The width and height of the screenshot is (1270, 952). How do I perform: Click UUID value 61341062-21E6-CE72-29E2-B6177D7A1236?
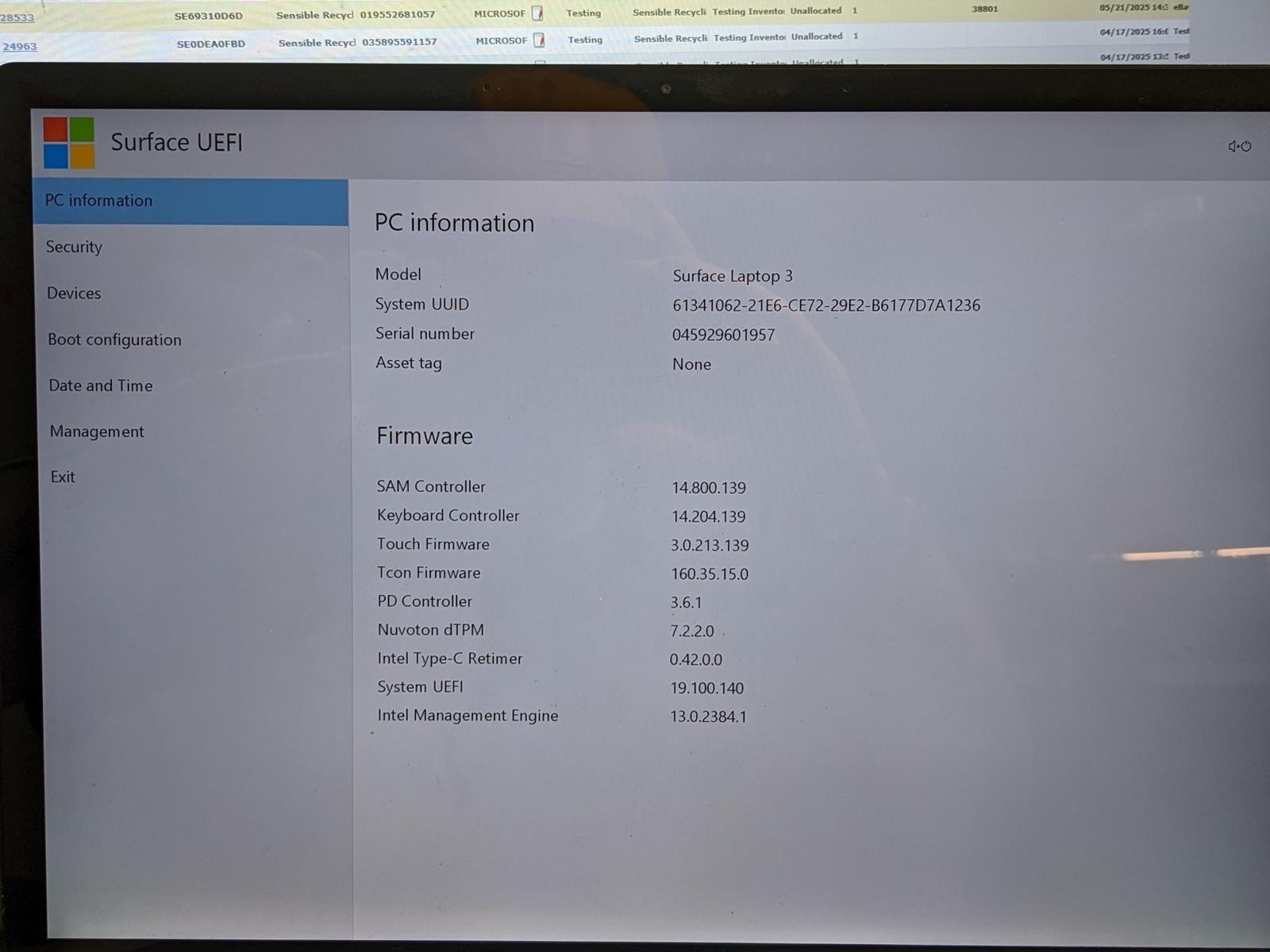(826, 305)
